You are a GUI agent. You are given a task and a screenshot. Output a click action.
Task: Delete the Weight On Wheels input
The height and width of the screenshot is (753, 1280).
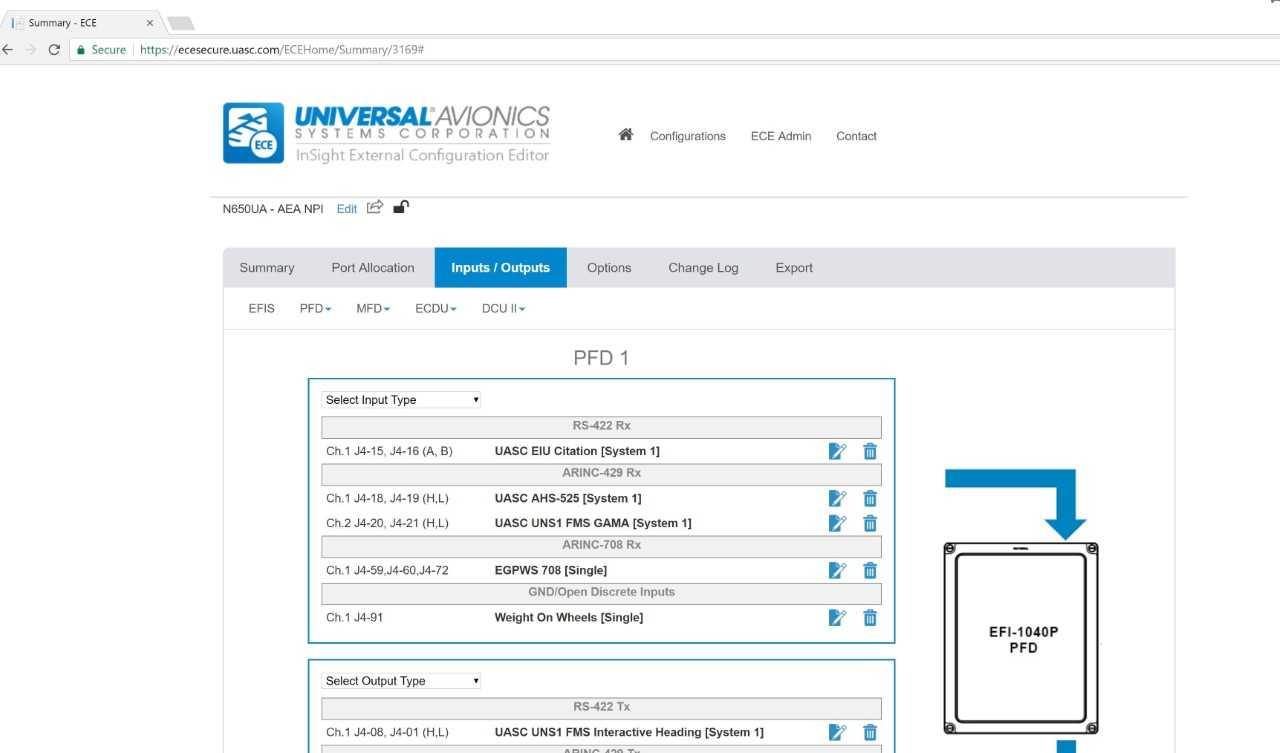[870, 618]
